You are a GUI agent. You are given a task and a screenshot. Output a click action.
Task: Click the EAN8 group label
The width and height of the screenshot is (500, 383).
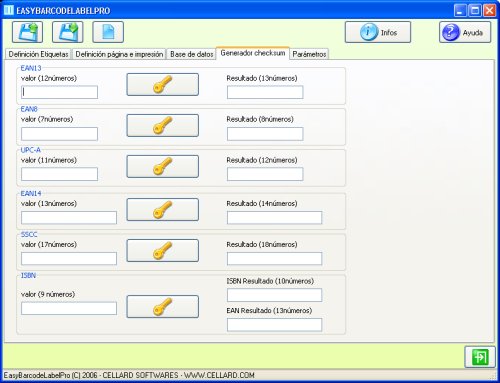tap(29, 109)
